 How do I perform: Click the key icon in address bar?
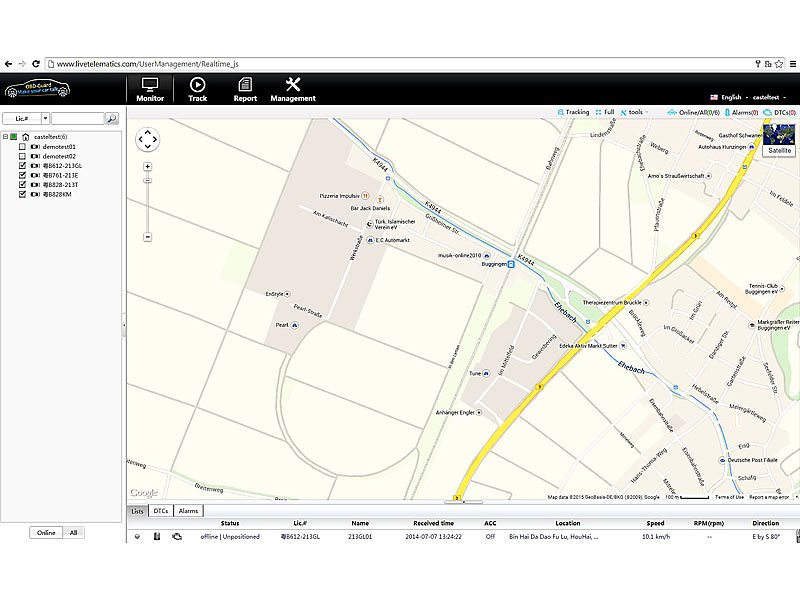[x=758, y=64]
